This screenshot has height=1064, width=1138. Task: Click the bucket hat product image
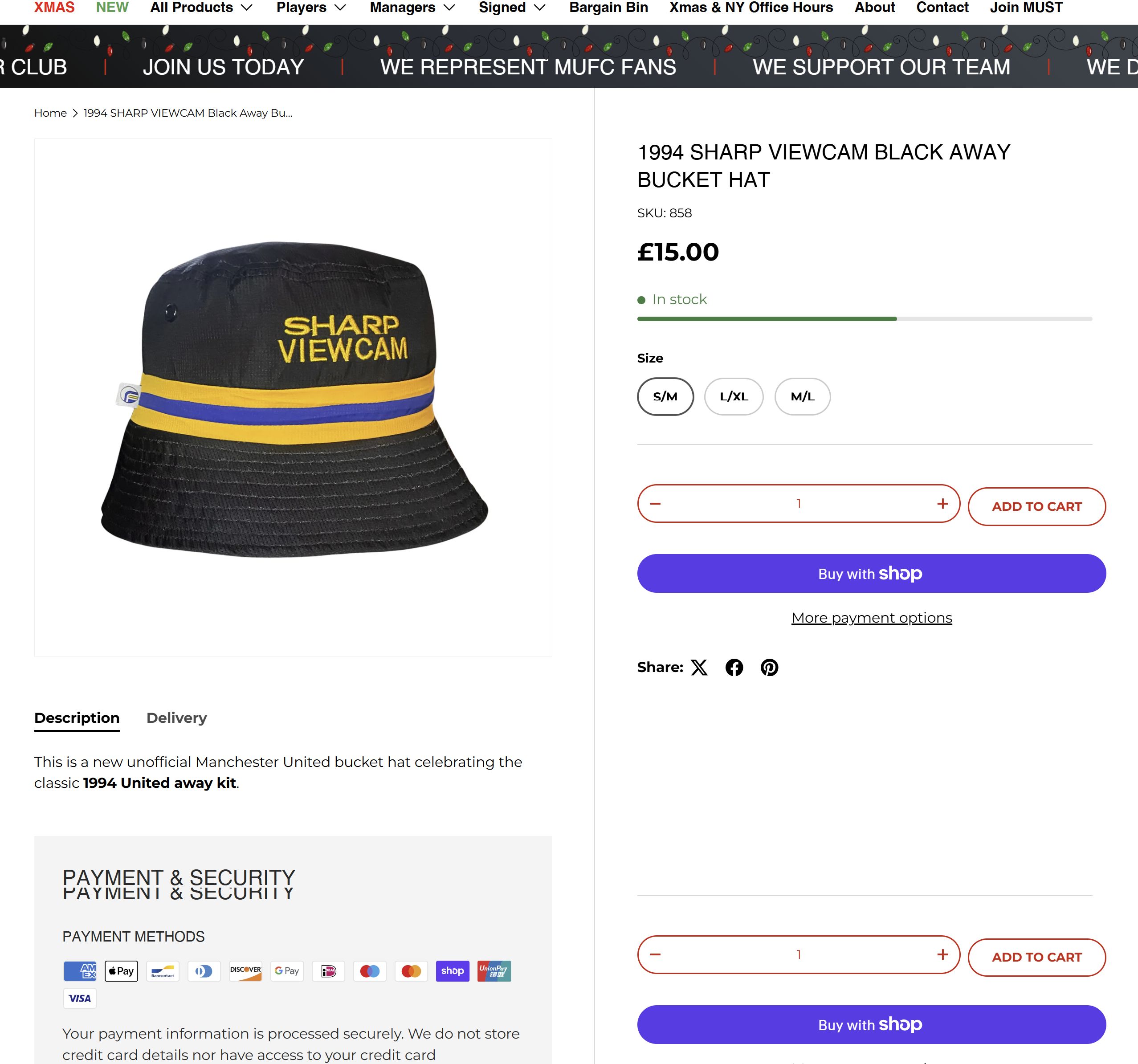(293, 397)
